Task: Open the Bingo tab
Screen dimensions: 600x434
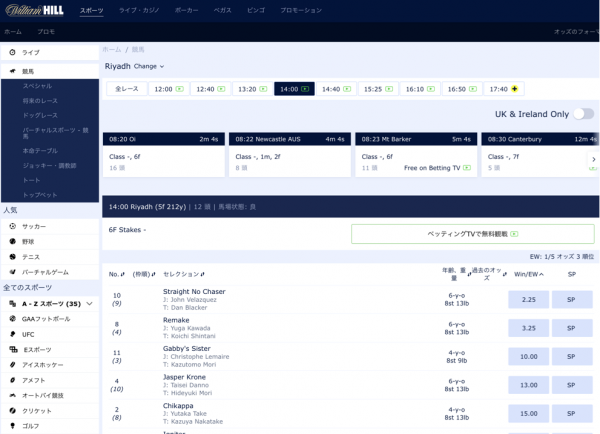Action: [x=256, y=10]
